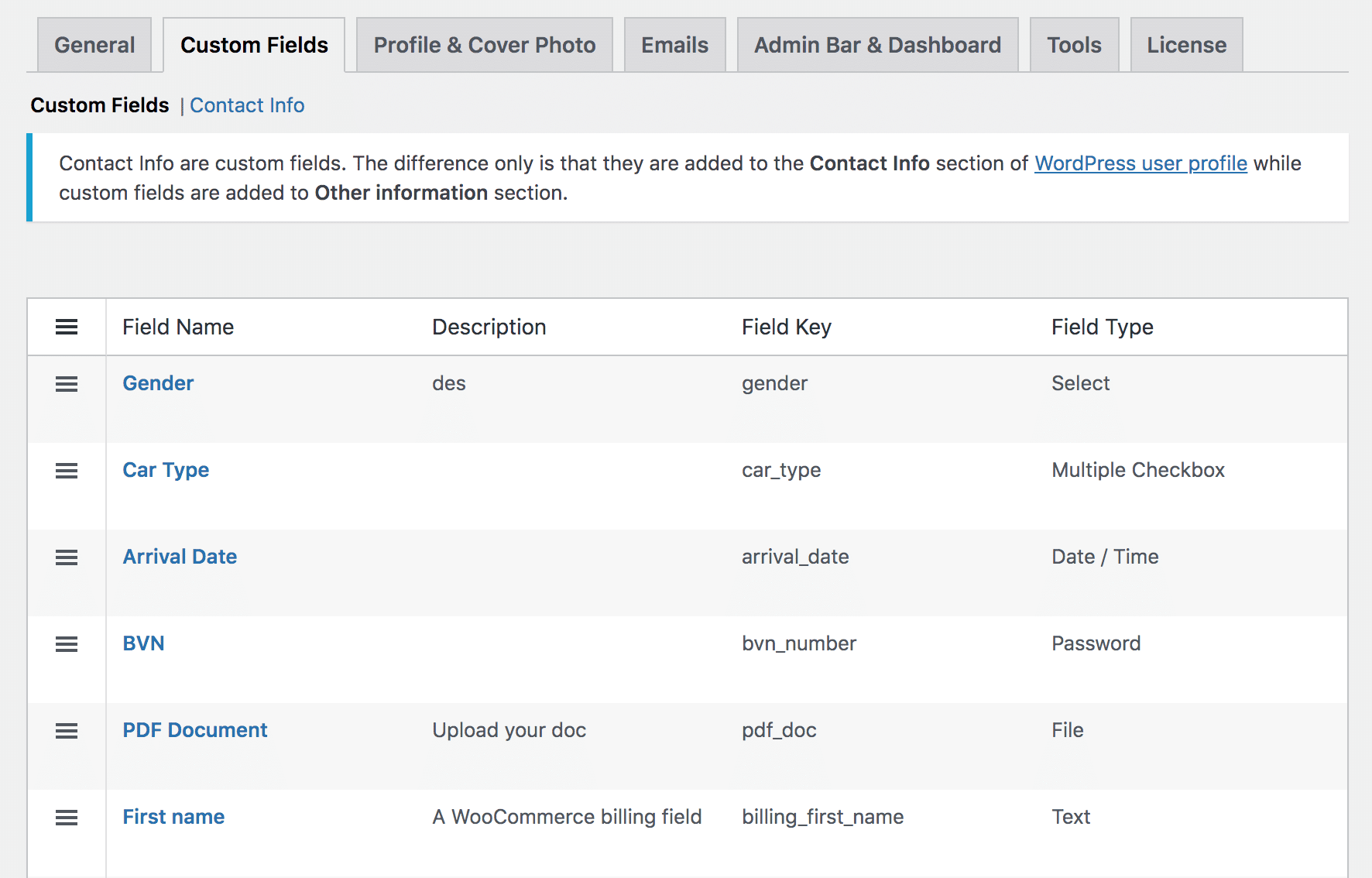Open the Emails tab

click(674, 45)
